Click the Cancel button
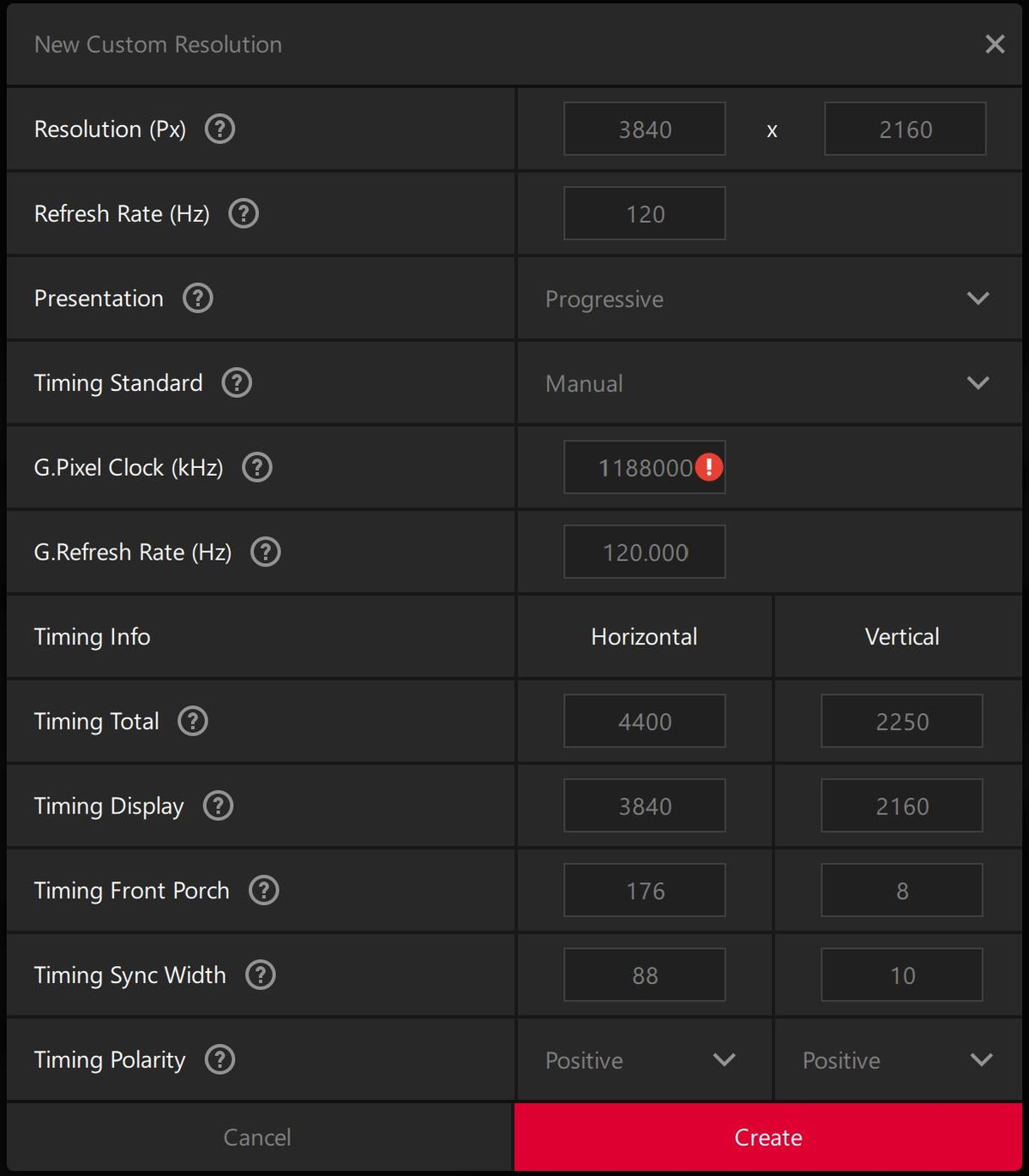1029x1176 pixels. click(x=257, y=1137)
